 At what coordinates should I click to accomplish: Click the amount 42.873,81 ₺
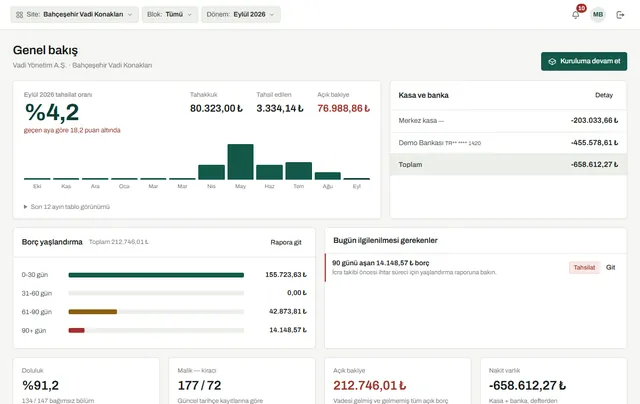[288, 311]
